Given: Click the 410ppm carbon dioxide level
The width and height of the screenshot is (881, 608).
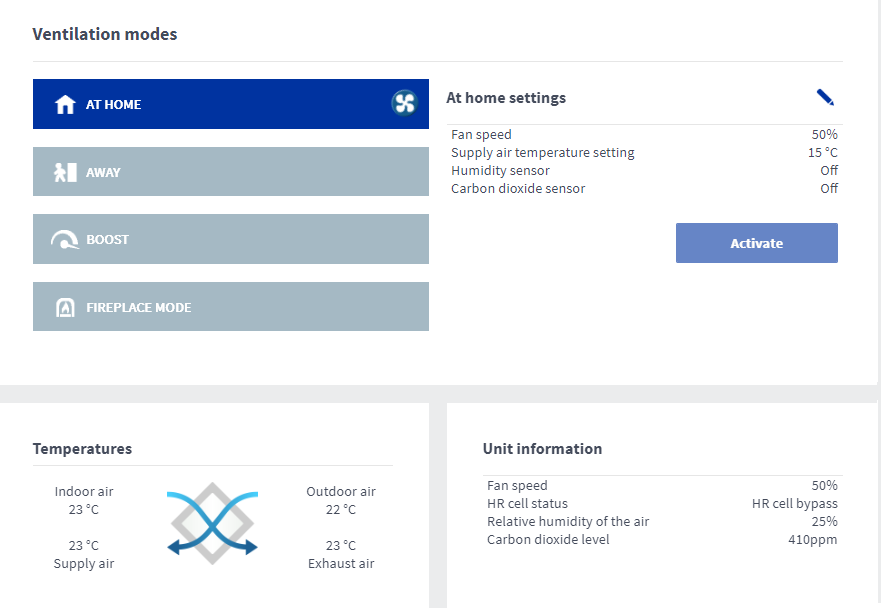Looking at the screenshot, I should 812,540.
